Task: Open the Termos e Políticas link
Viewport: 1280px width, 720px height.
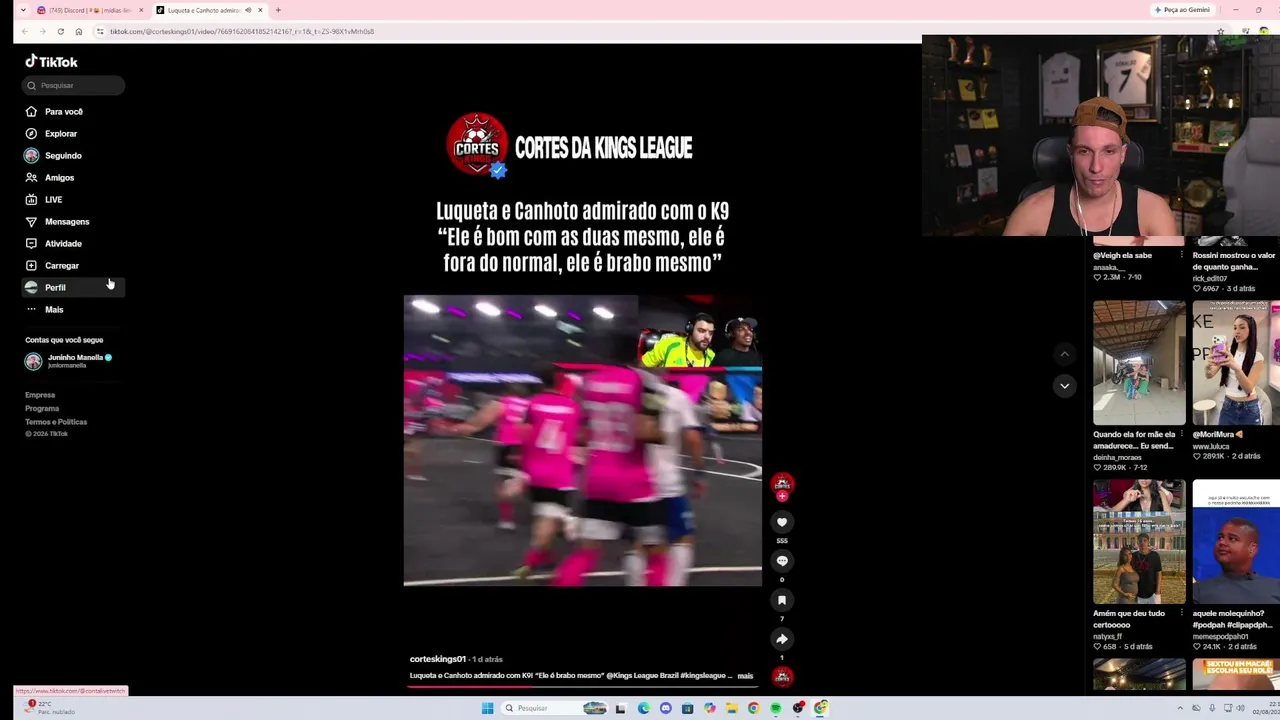Action: coord(56,421)
